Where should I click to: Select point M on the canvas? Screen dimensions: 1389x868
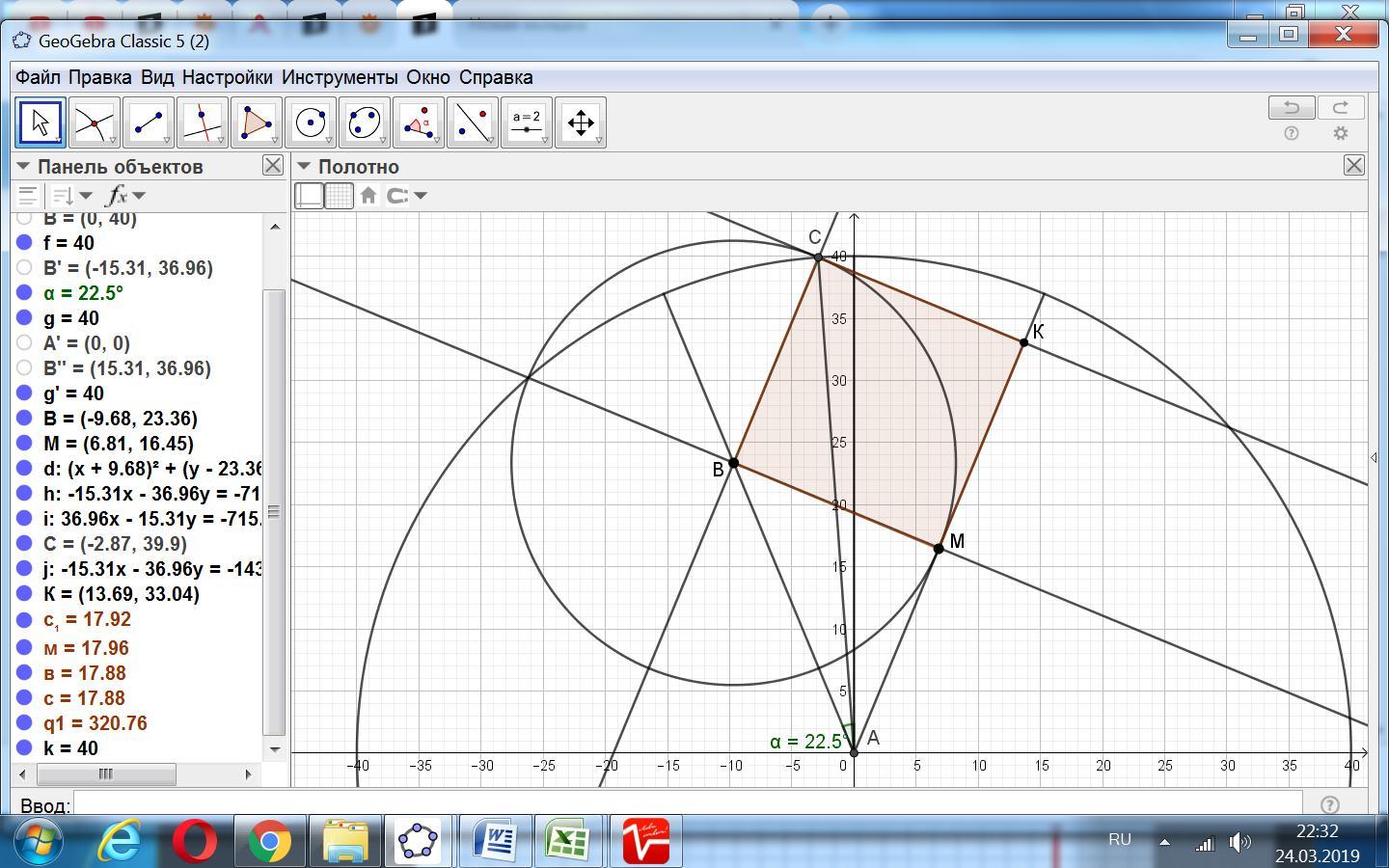[x=939, y=548]
